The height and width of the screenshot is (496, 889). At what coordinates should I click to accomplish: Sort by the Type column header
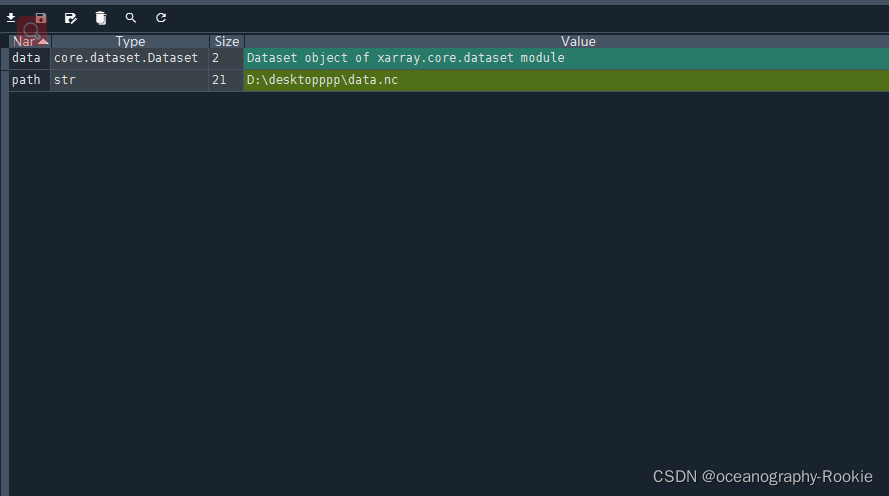click(130, 41)
